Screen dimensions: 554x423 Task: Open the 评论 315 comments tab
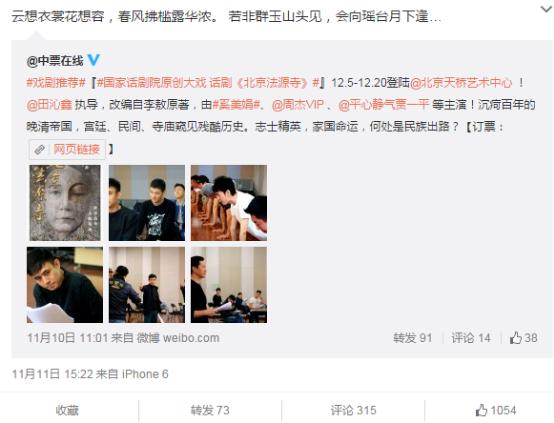tap(353, 410)
